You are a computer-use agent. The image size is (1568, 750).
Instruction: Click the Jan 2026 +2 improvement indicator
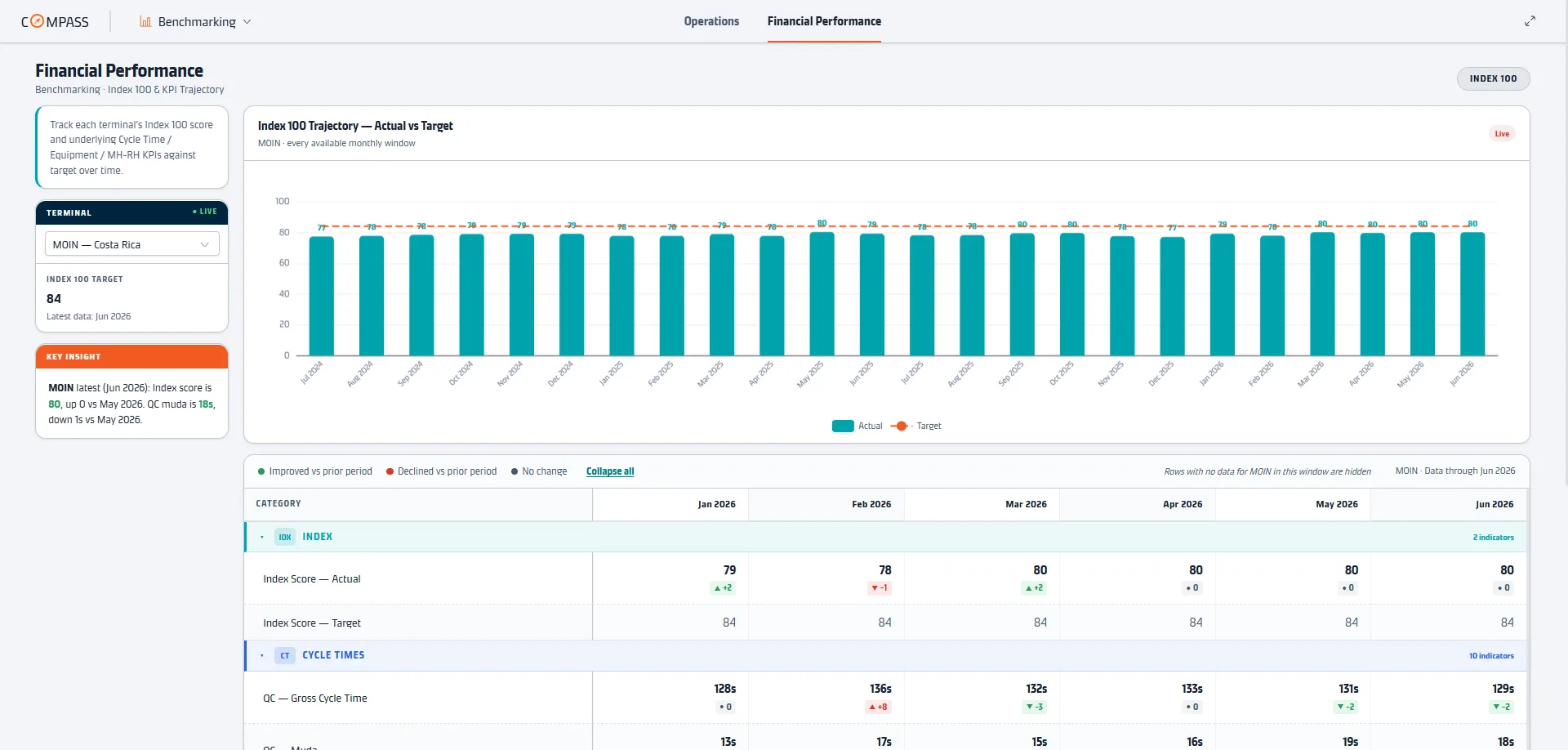click(x=723, y=587)
